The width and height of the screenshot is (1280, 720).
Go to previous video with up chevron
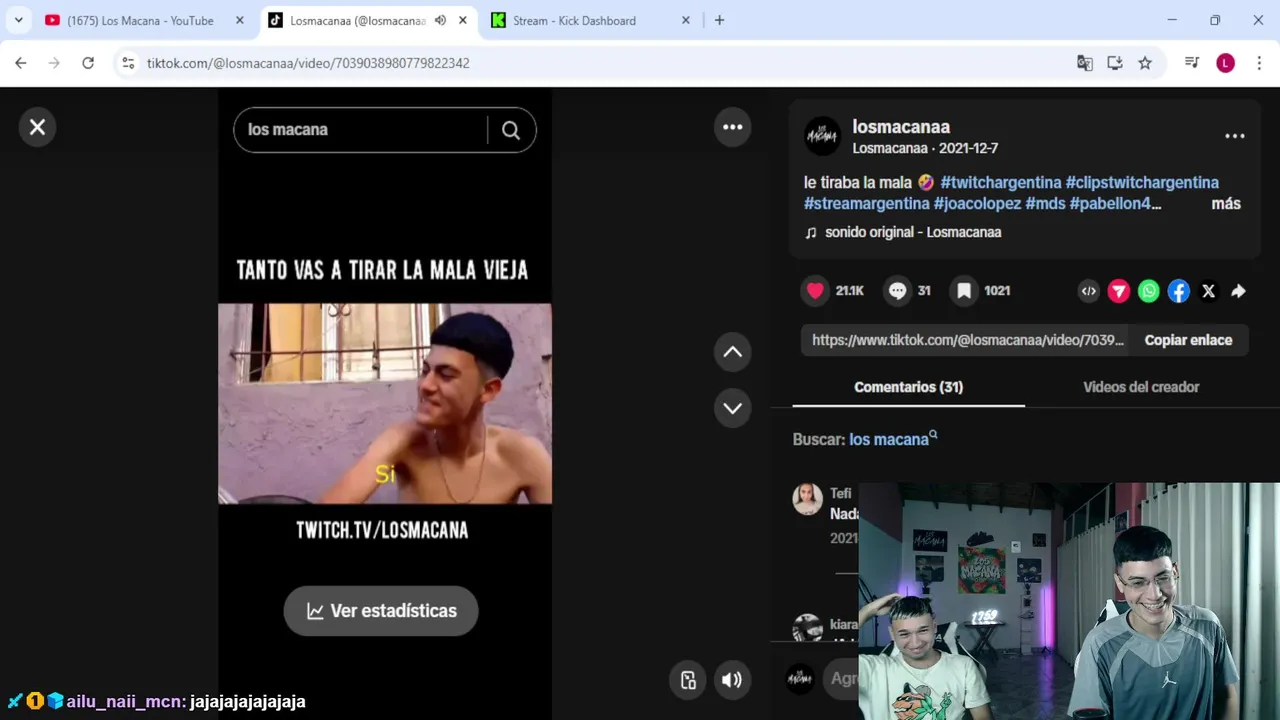point(733,352)
